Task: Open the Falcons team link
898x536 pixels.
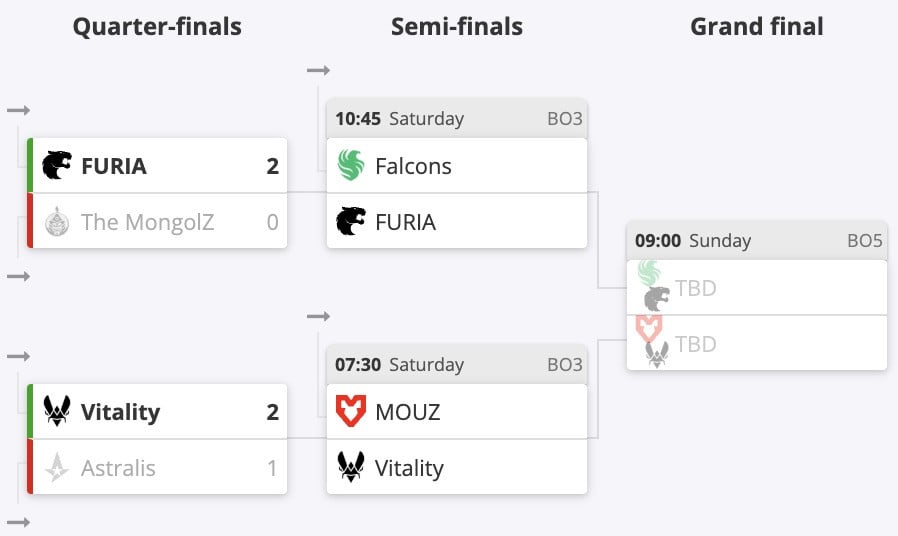Action: pyautogui.click(x=413, y=166)
